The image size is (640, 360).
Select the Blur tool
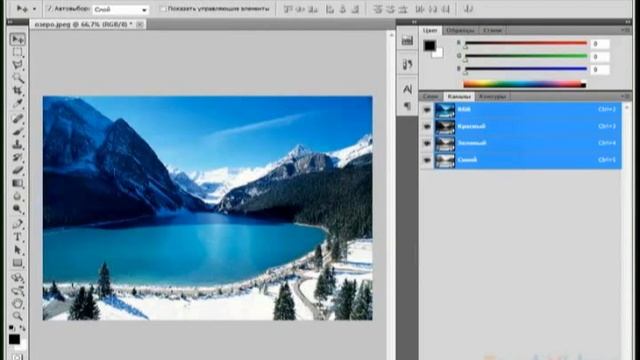click(x=18, y=196)
